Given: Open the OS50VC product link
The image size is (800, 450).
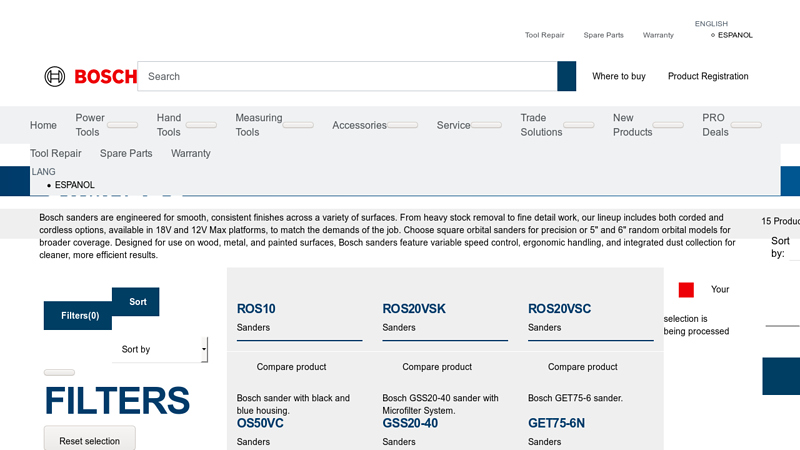Looking at the screenshot, I should [261, 423].
